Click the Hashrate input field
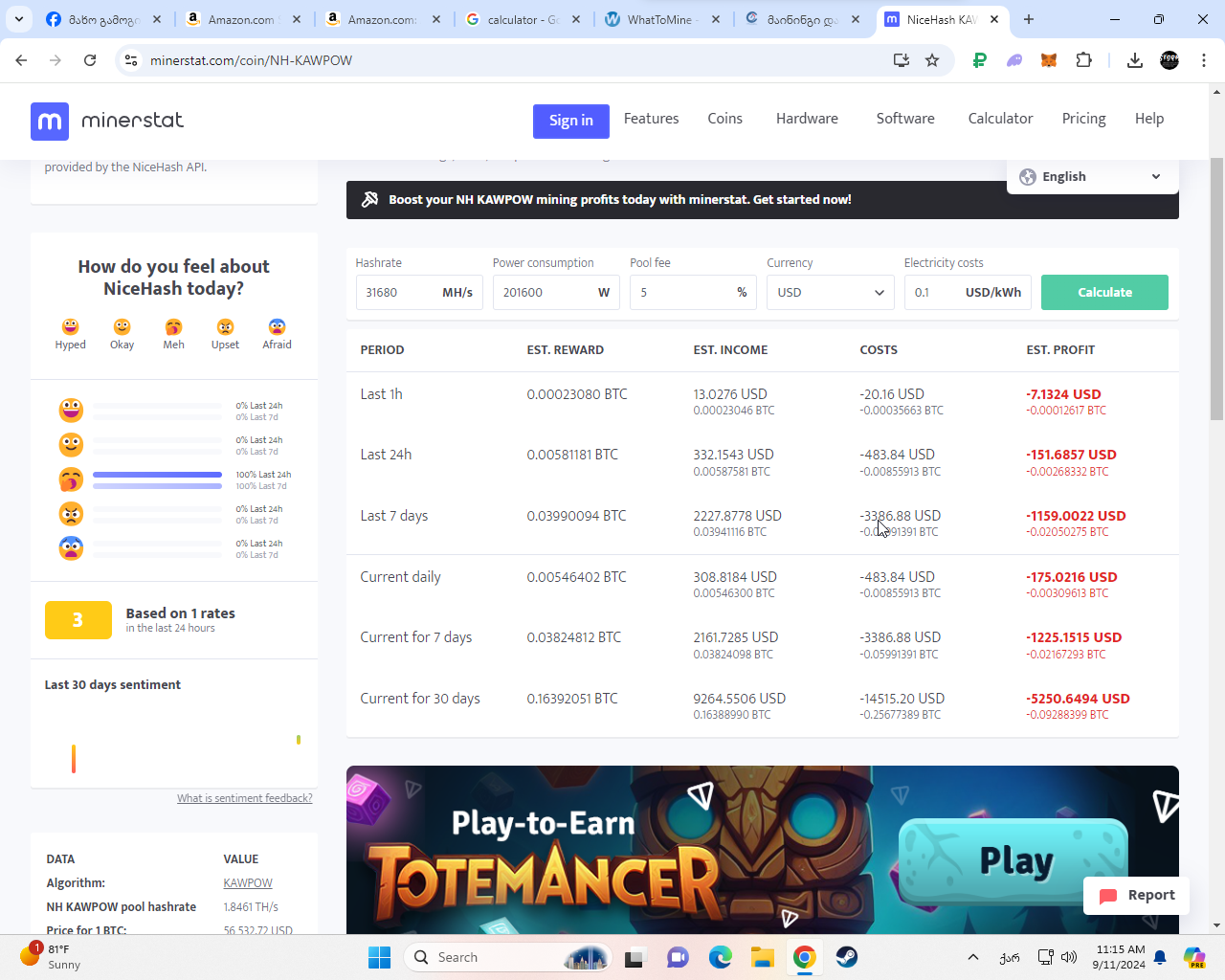The image size is (1225, 980). (397, 293)
